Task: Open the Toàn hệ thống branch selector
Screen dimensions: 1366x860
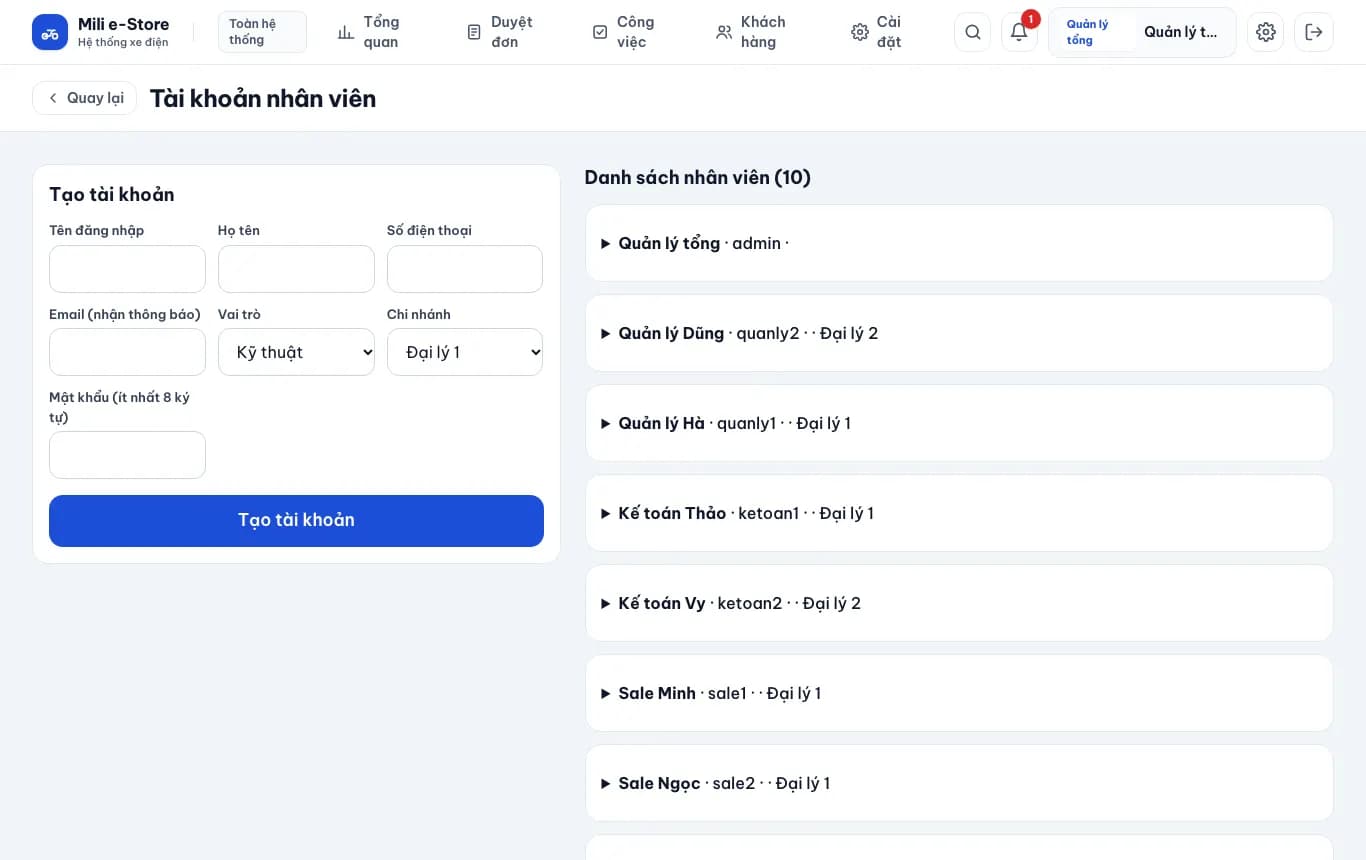Action: [x=262, y=32]
